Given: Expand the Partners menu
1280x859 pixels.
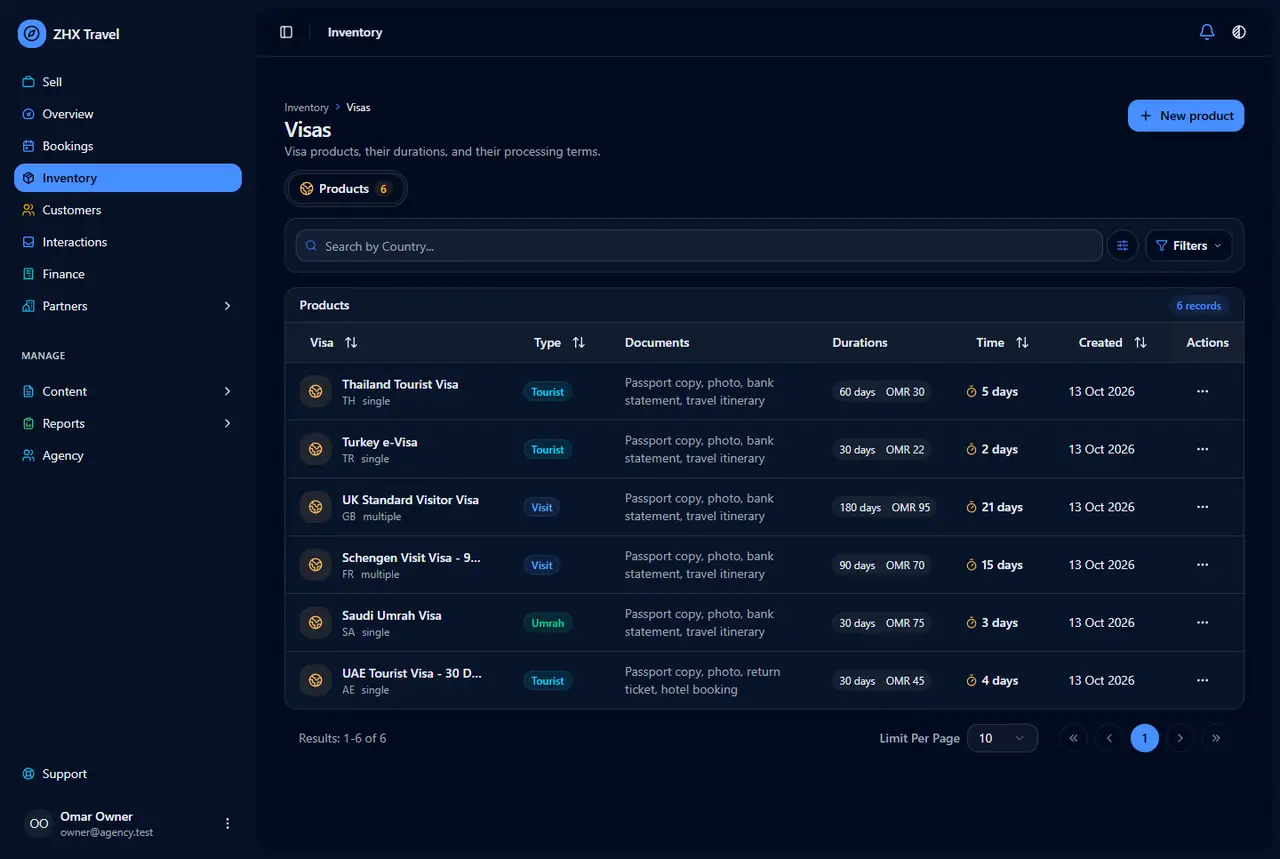Looking at the screenshot, I should (x=128, y=306).
